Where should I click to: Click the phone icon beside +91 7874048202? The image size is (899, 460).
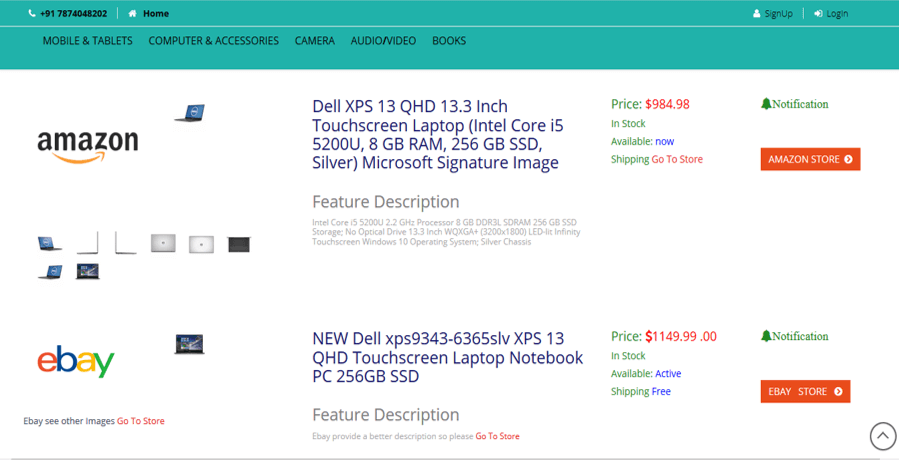point(32,14)
